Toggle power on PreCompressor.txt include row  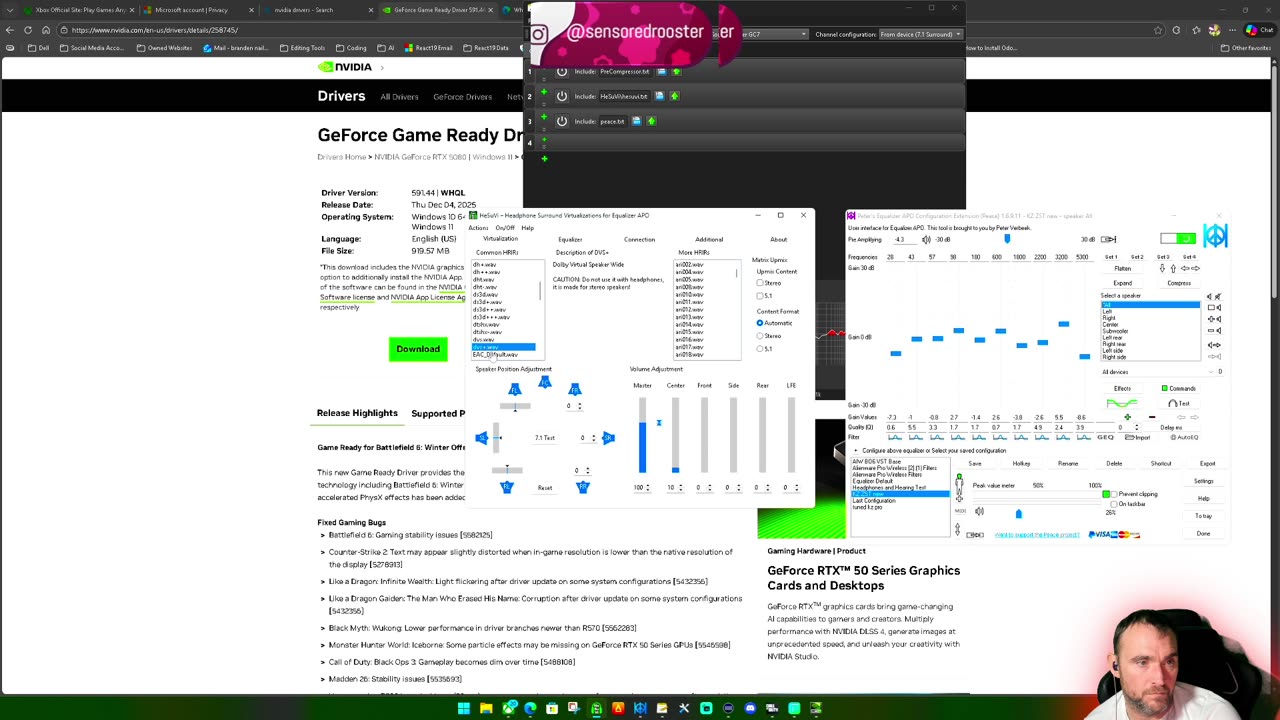coord(562,72)
